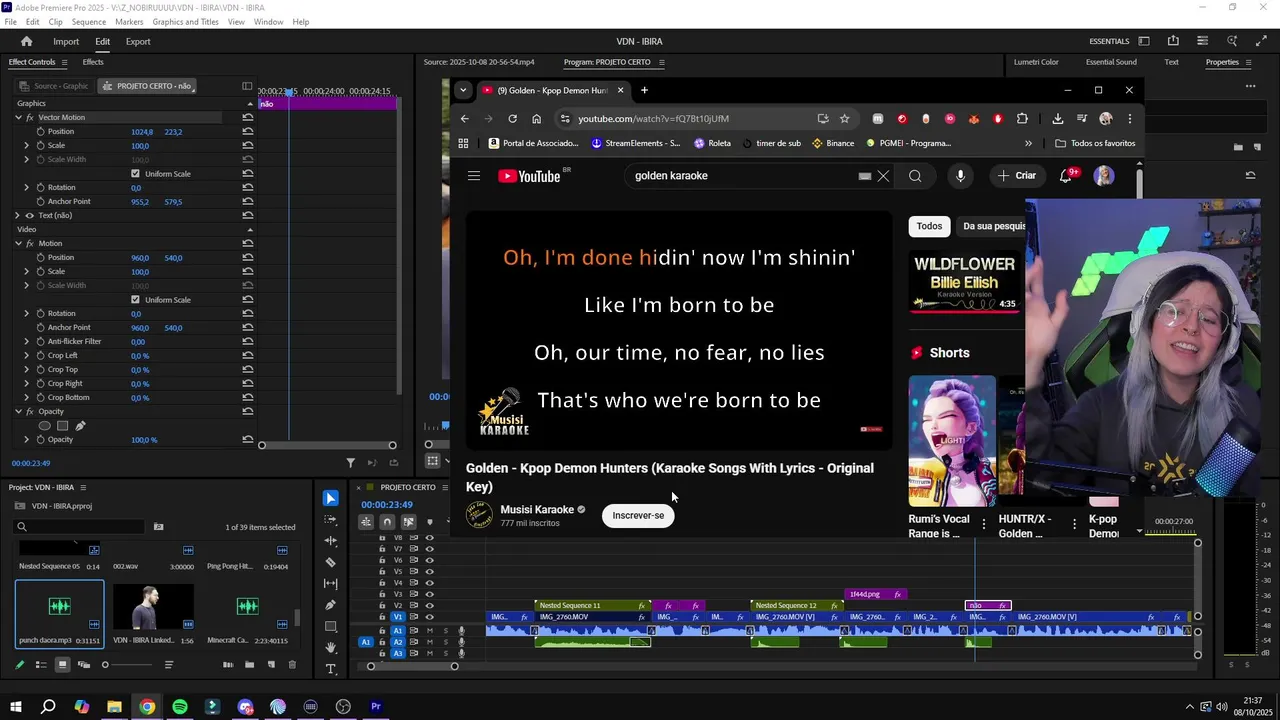Expand Vector Motion Rotation property
Image resolution: width=1280 pixels, height=720 pixels.
point(27,188)
